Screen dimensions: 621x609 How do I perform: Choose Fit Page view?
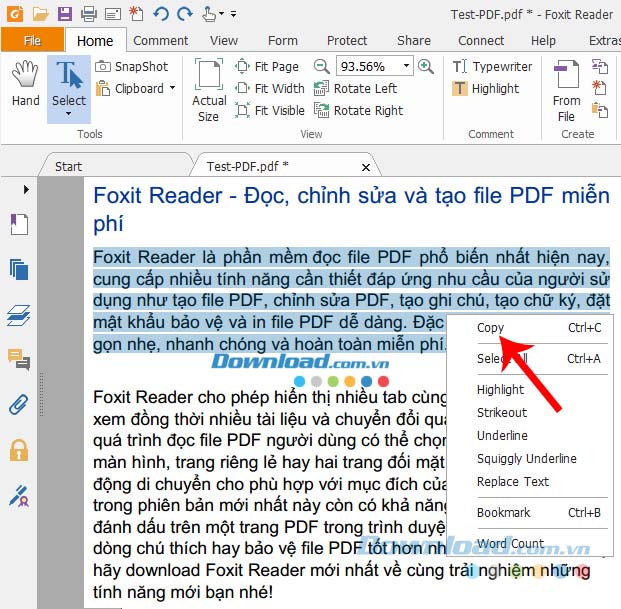pos(267,67)
